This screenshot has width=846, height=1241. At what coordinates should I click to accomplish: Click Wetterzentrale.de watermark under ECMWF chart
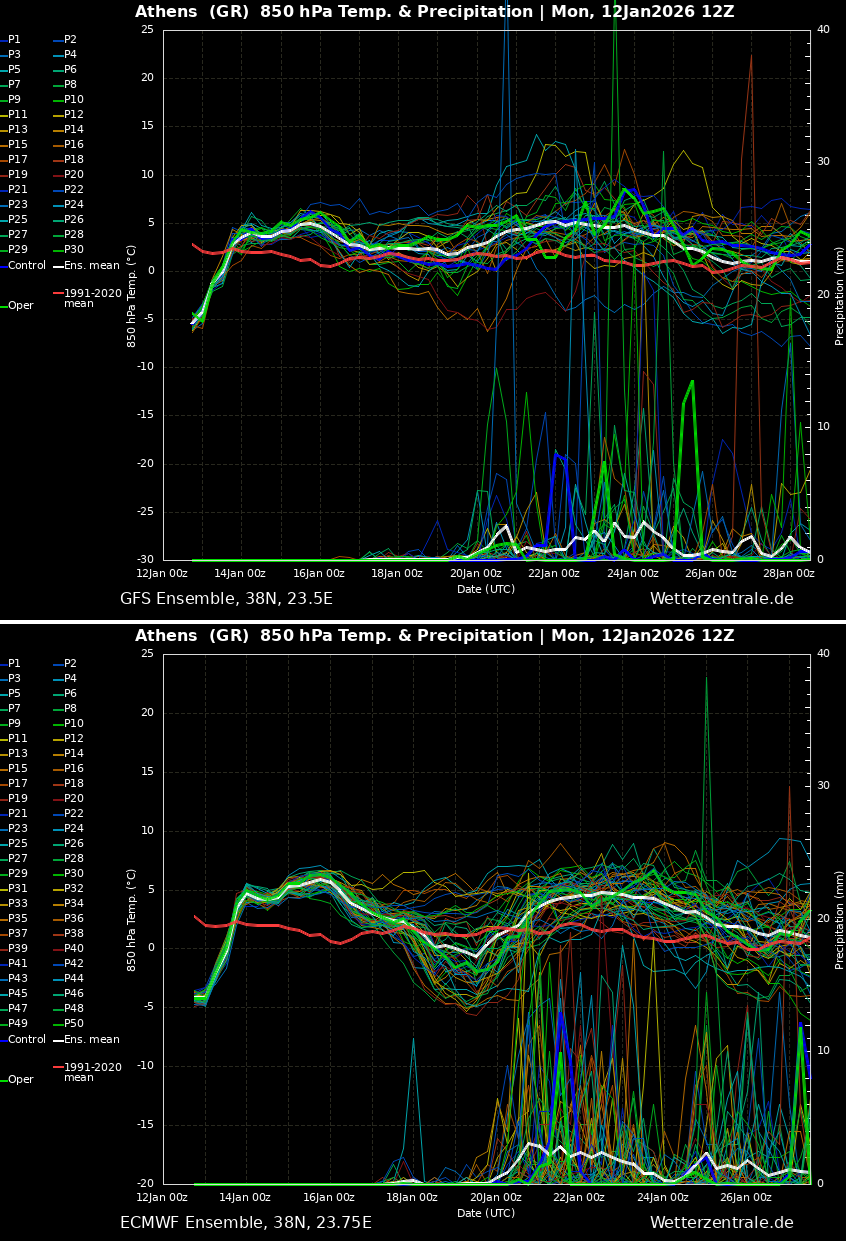[x=721, y=1223]
